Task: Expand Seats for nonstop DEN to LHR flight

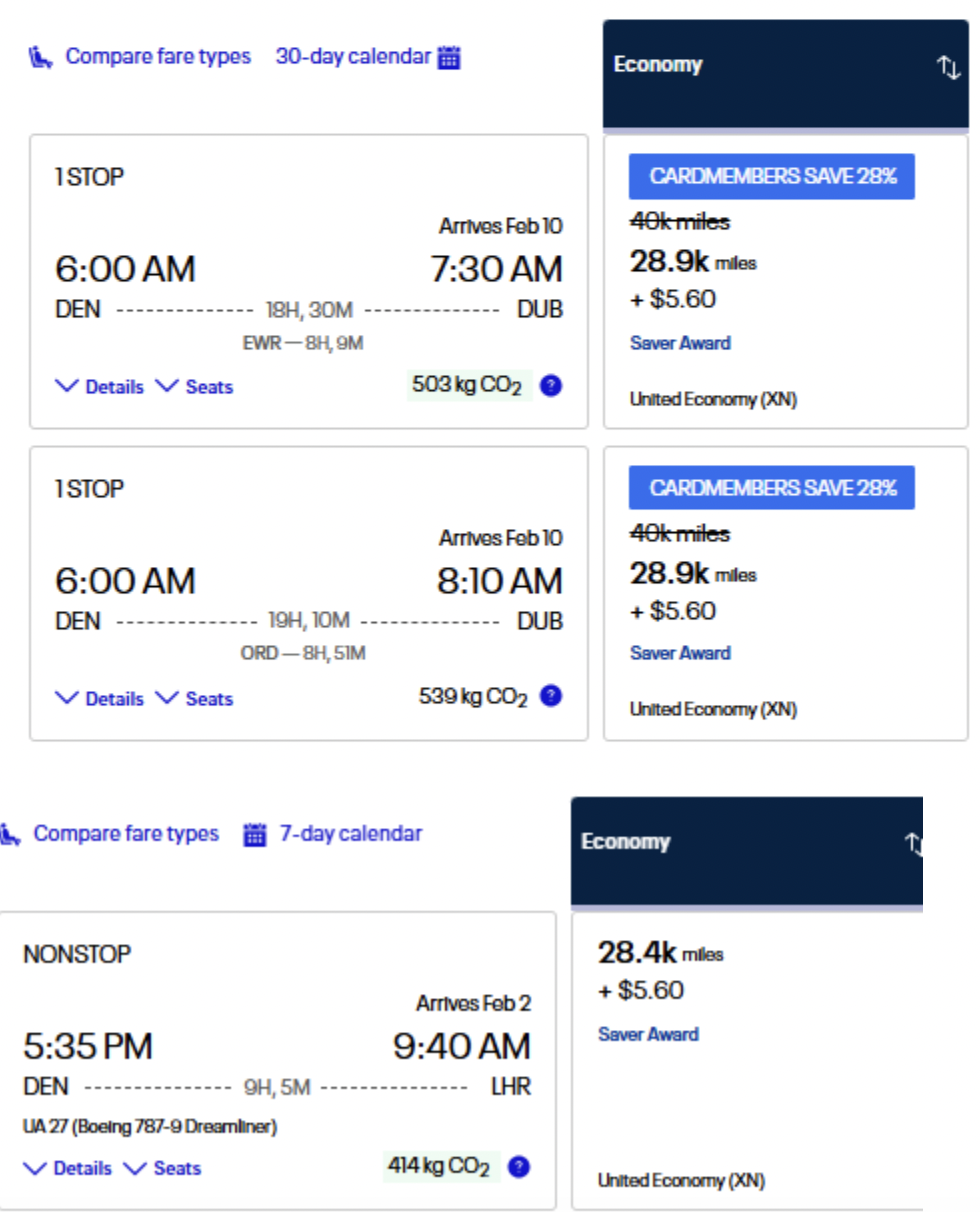Action: [x=163, y=1168]
